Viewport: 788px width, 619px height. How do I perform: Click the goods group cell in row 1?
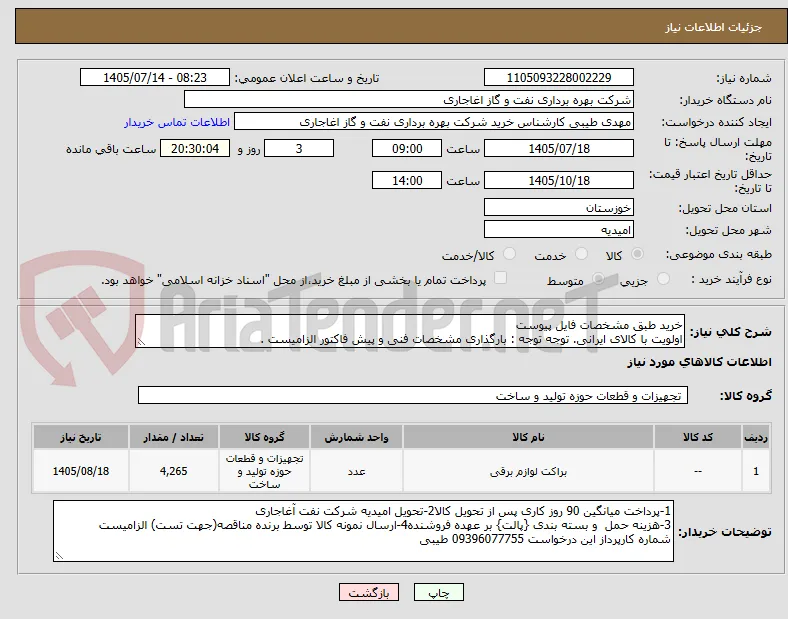click(x=264, y=471)
